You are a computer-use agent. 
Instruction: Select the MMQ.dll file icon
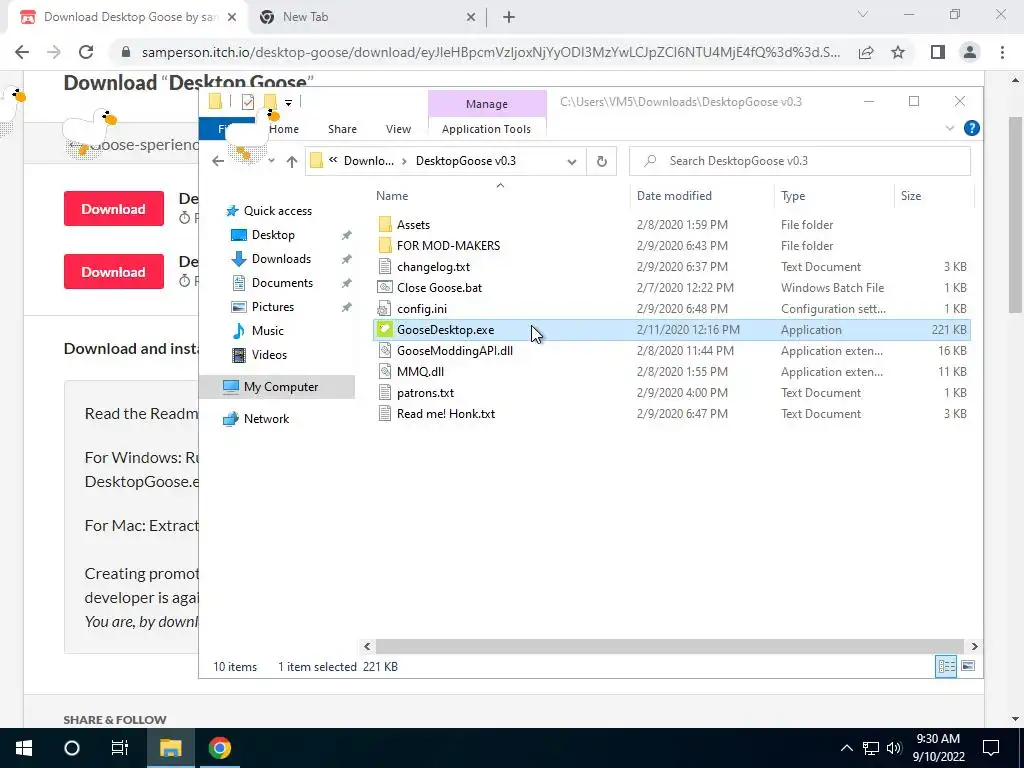tap(385, 372)
